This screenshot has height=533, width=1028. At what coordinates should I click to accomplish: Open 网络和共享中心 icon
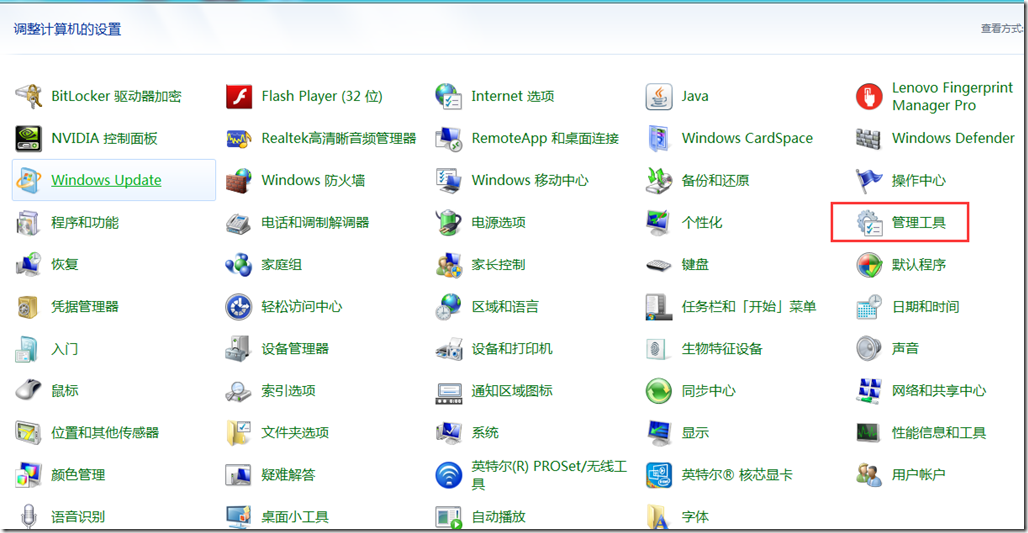869,391
